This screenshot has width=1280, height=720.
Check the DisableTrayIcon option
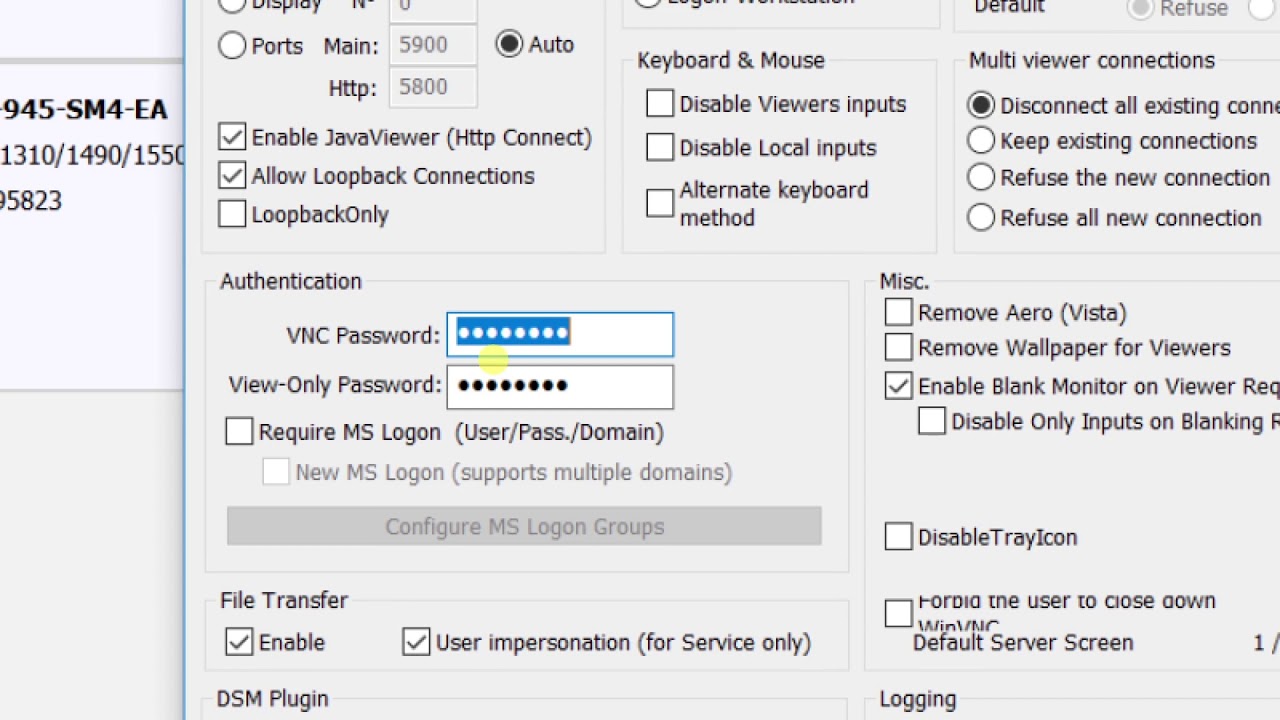[899, 537]
